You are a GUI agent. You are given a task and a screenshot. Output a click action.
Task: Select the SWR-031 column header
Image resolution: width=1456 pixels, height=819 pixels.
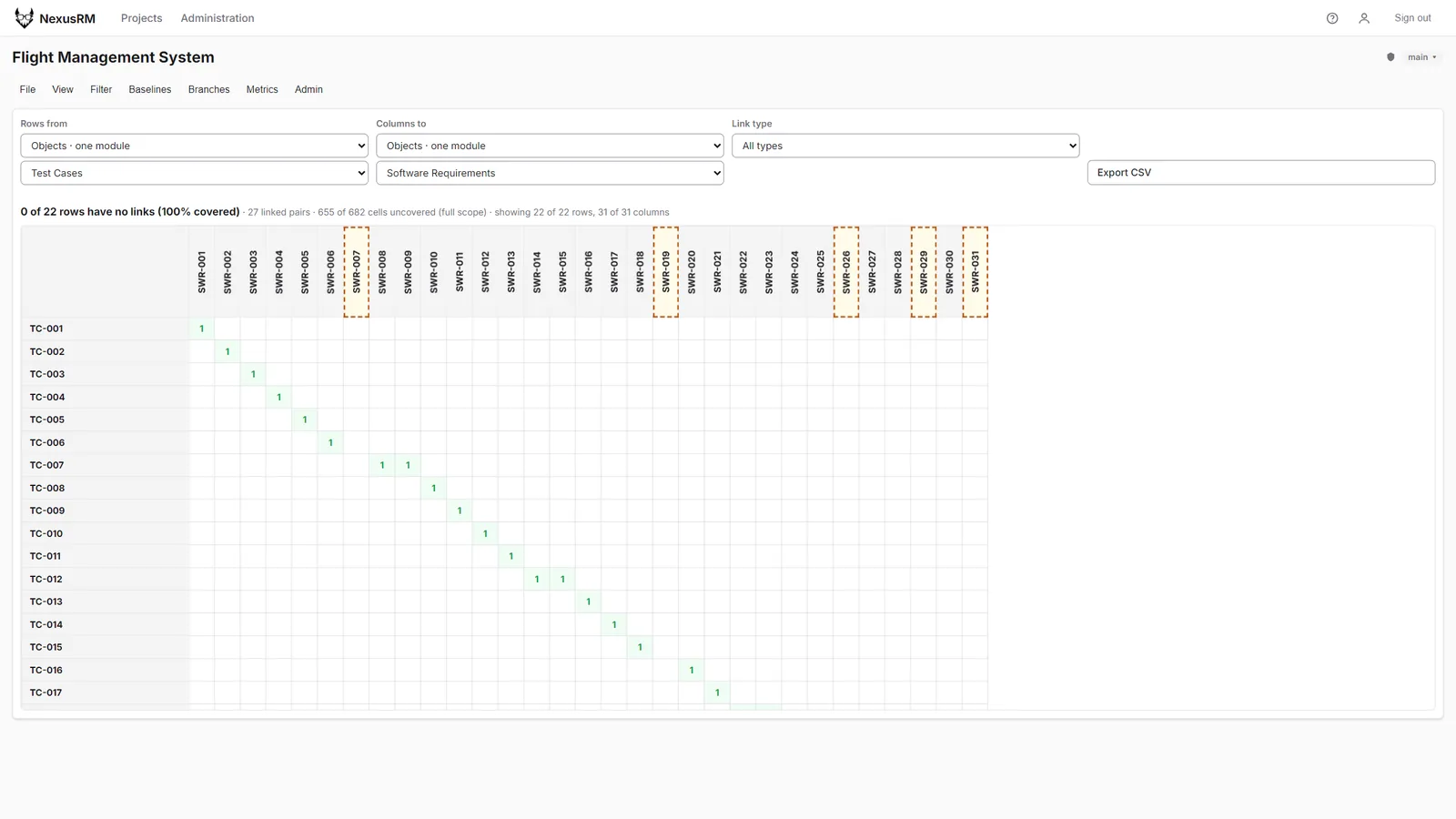point(976,272)
